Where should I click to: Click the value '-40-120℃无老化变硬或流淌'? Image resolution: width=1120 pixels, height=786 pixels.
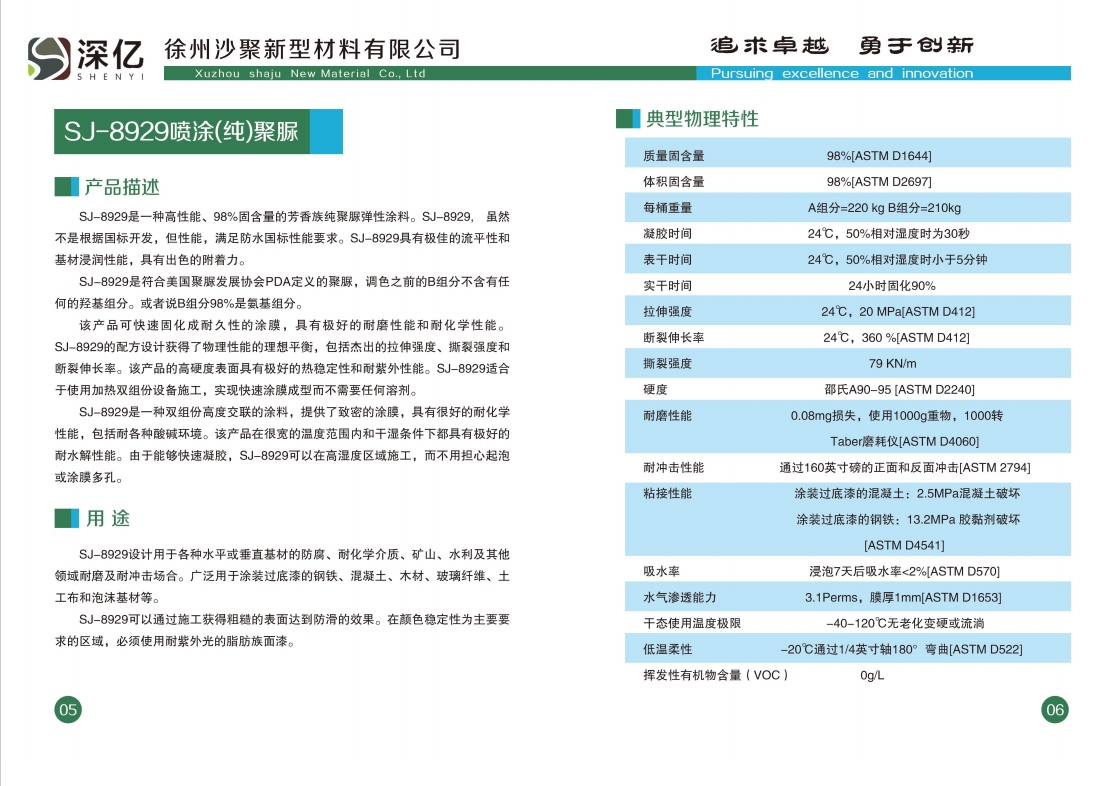tap(905, 623)
